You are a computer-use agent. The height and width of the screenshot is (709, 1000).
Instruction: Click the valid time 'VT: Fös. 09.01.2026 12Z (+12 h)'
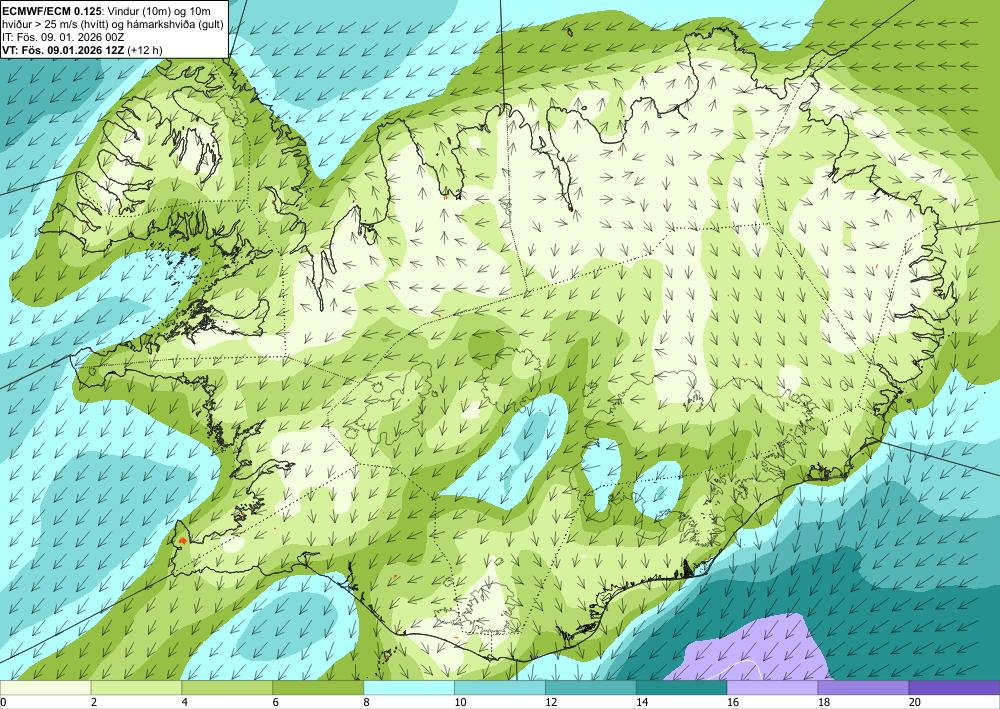click(x=82, y=50)
